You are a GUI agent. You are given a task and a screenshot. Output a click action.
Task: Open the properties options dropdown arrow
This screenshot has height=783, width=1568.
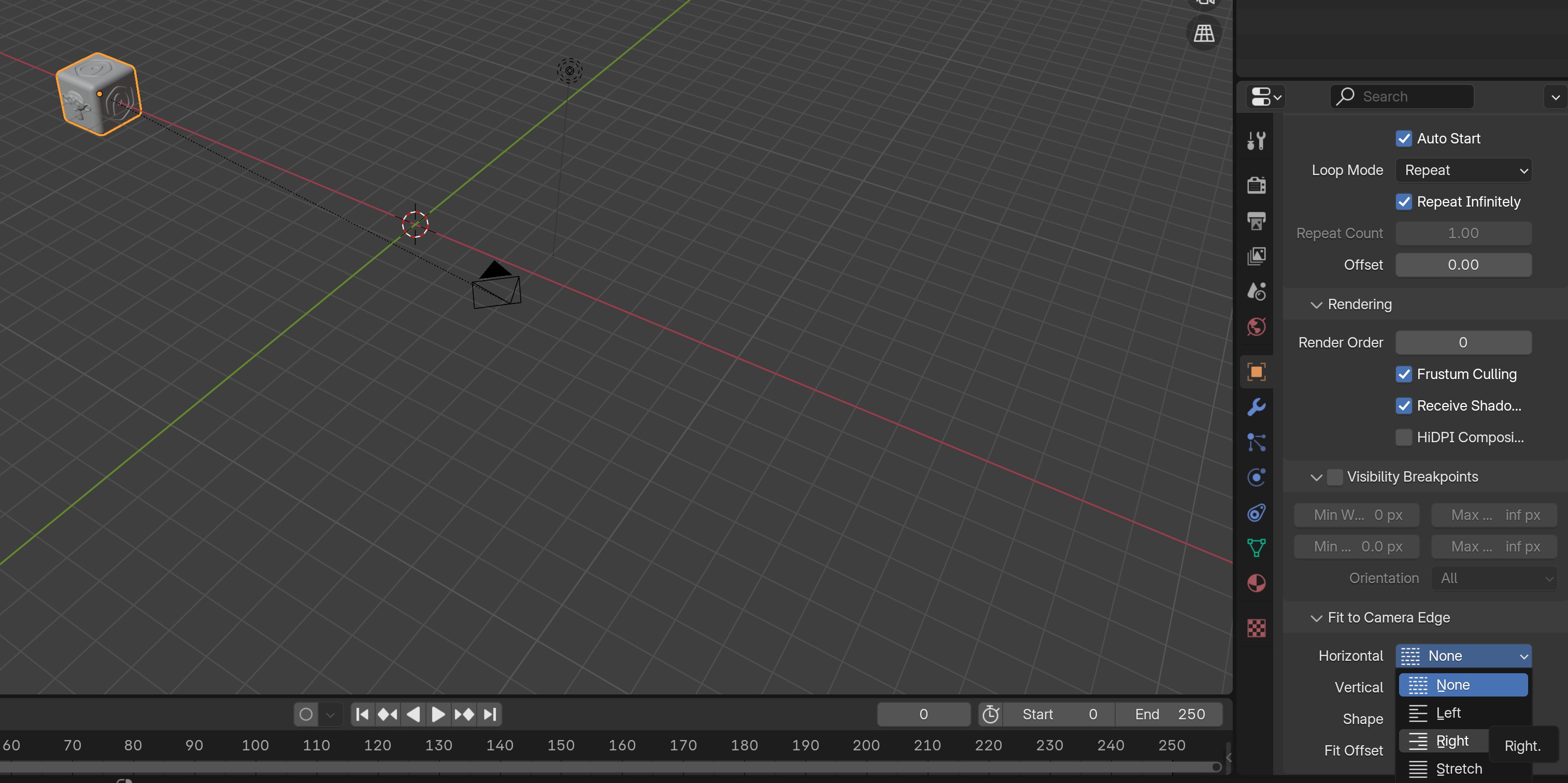[1556, 97]
